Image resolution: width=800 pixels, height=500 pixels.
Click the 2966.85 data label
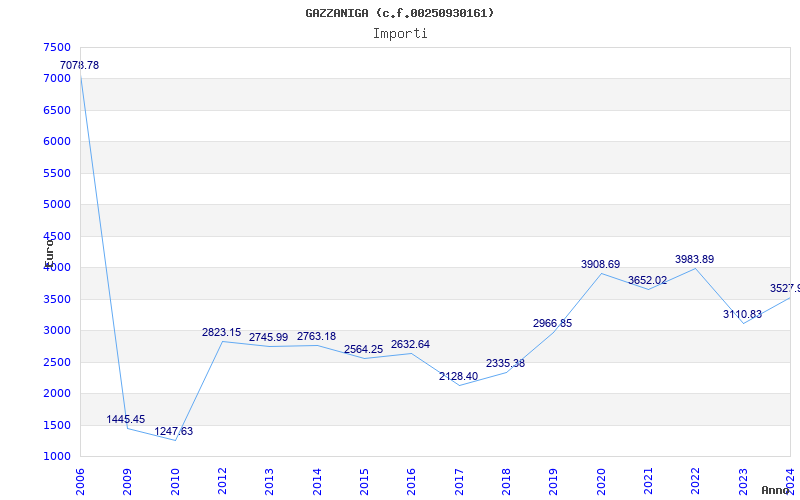tap(552, 324)
